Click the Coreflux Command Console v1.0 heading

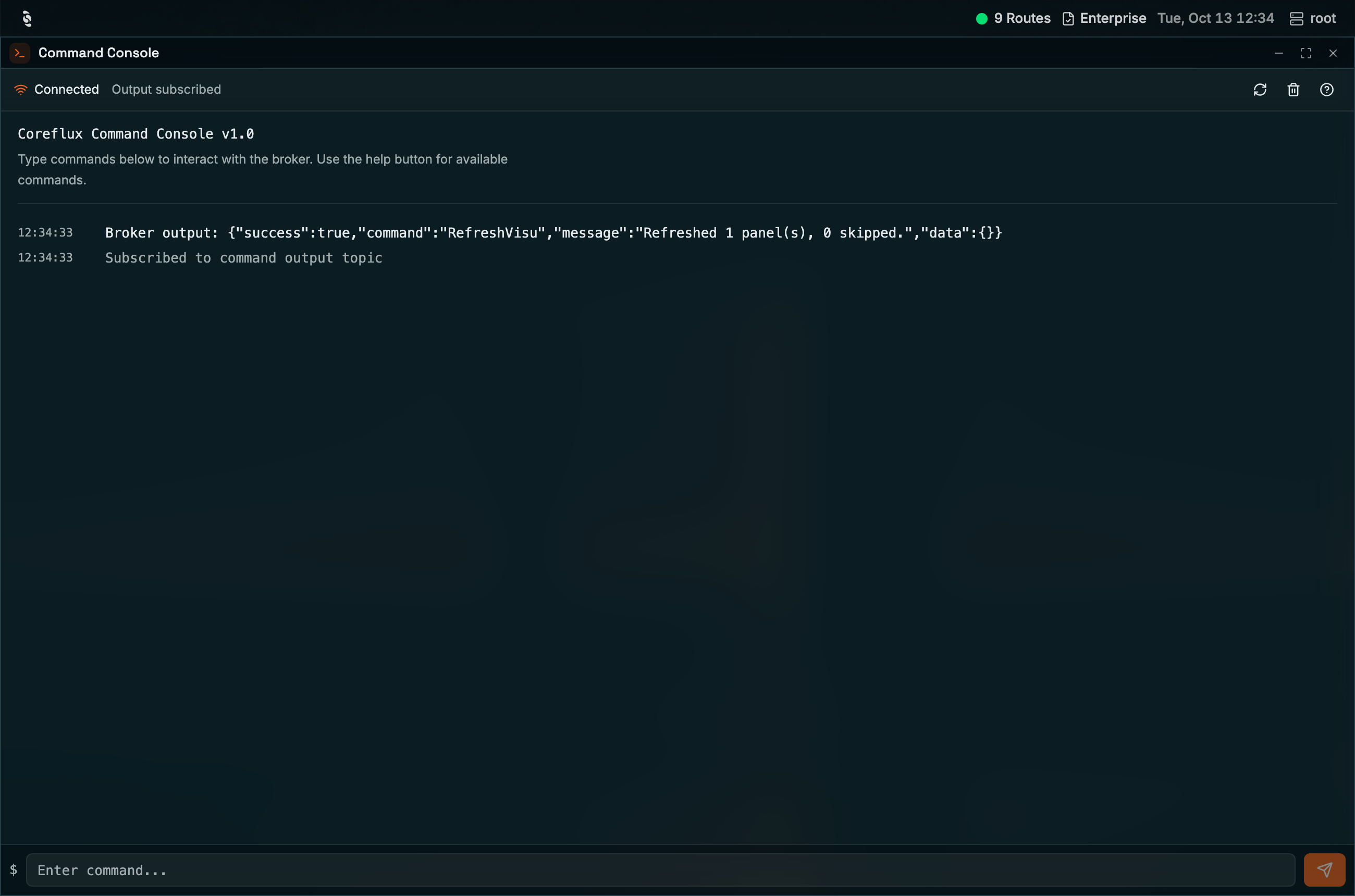pyautogui.click(x=135, y=134)
